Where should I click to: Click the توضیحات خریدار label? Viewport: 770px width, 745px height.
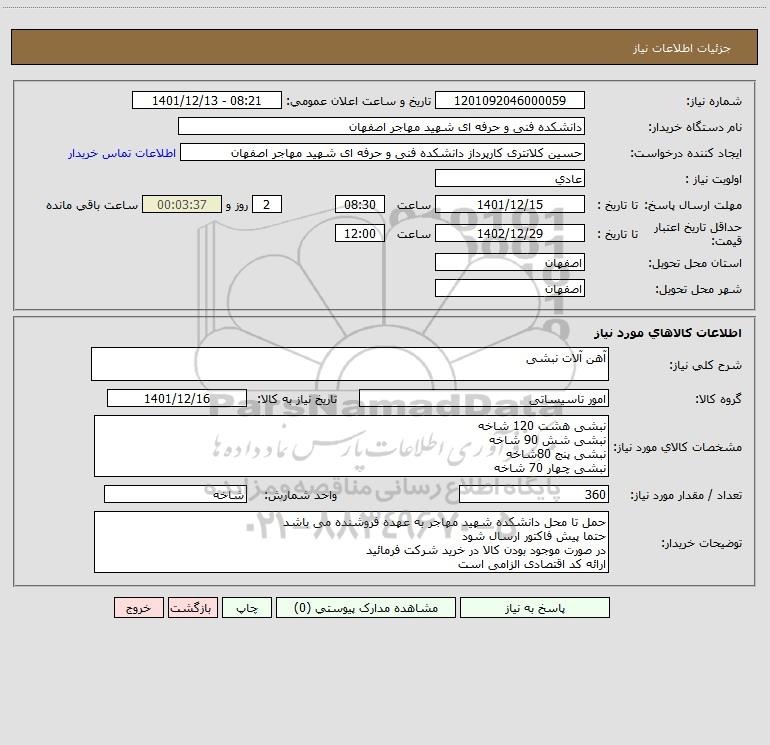[702, 543]
